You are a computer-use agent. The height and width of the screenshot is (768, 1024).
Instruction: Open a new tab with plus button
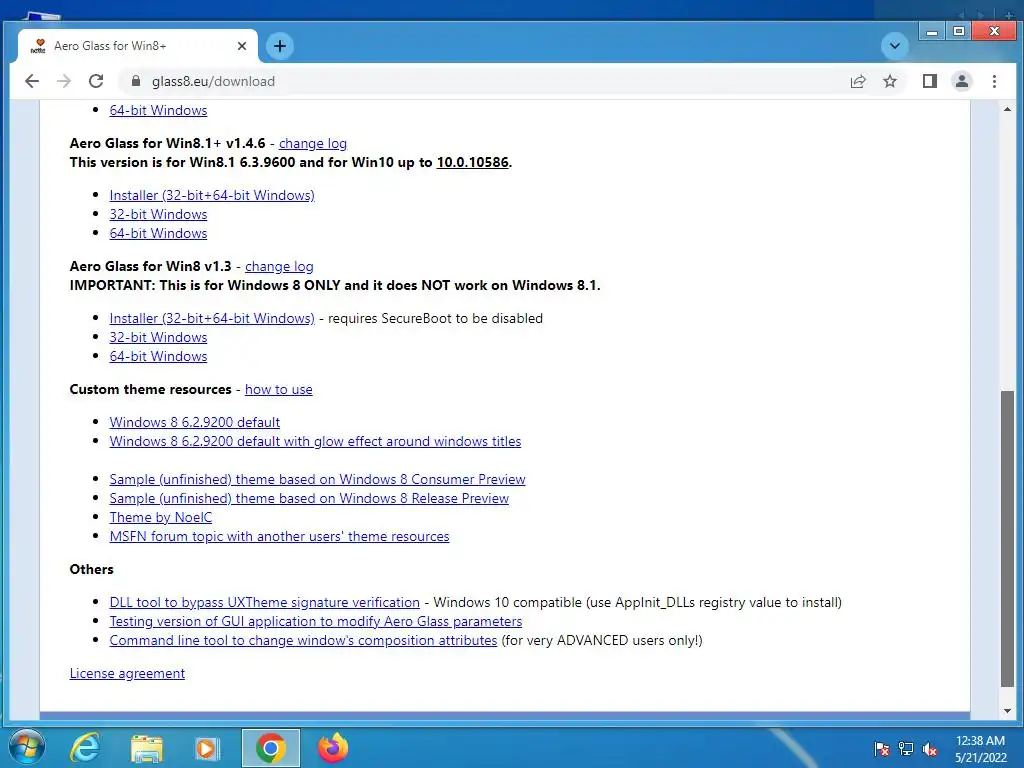click(x=280, y=46)
